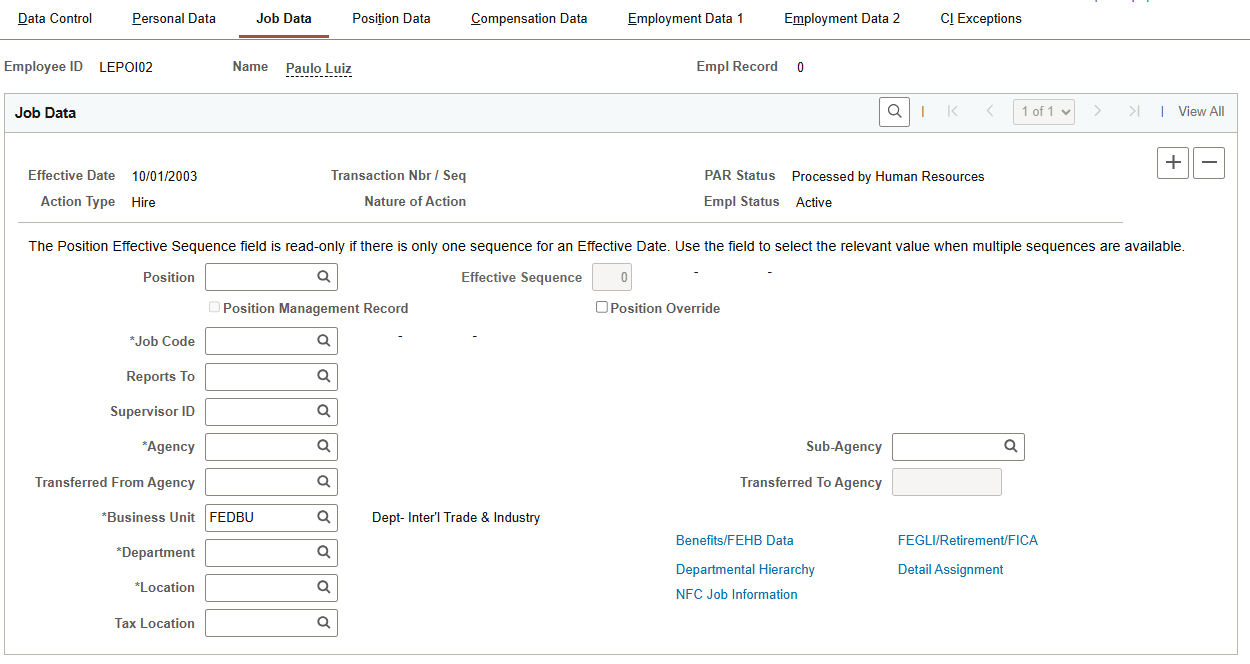The height and width of the screenshot is (664, 1250).
Task: Delete this row using the minus icon
Action: coord(1208,162)
